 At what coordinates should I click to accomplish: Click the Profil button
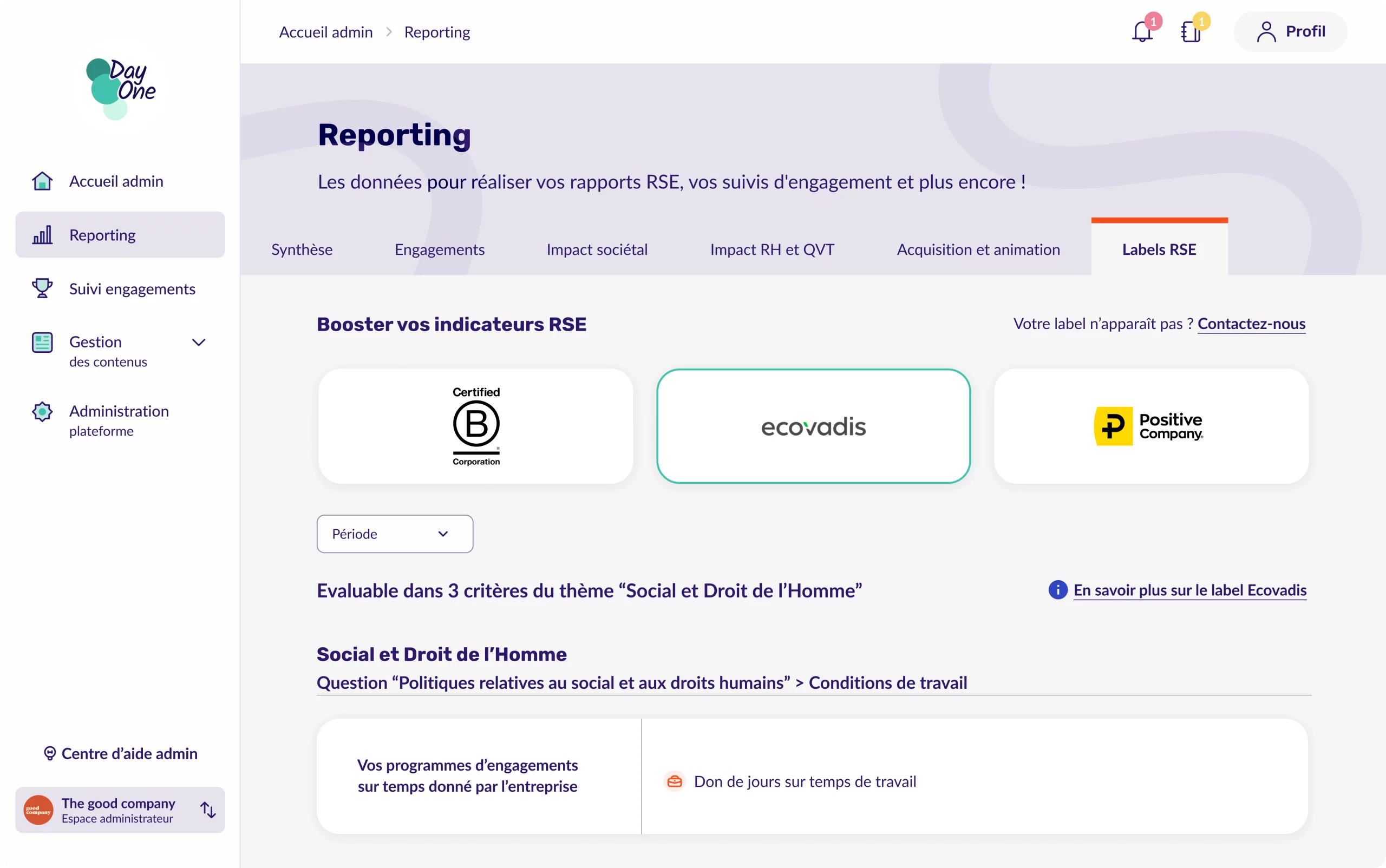click(x=1290, y=31)
